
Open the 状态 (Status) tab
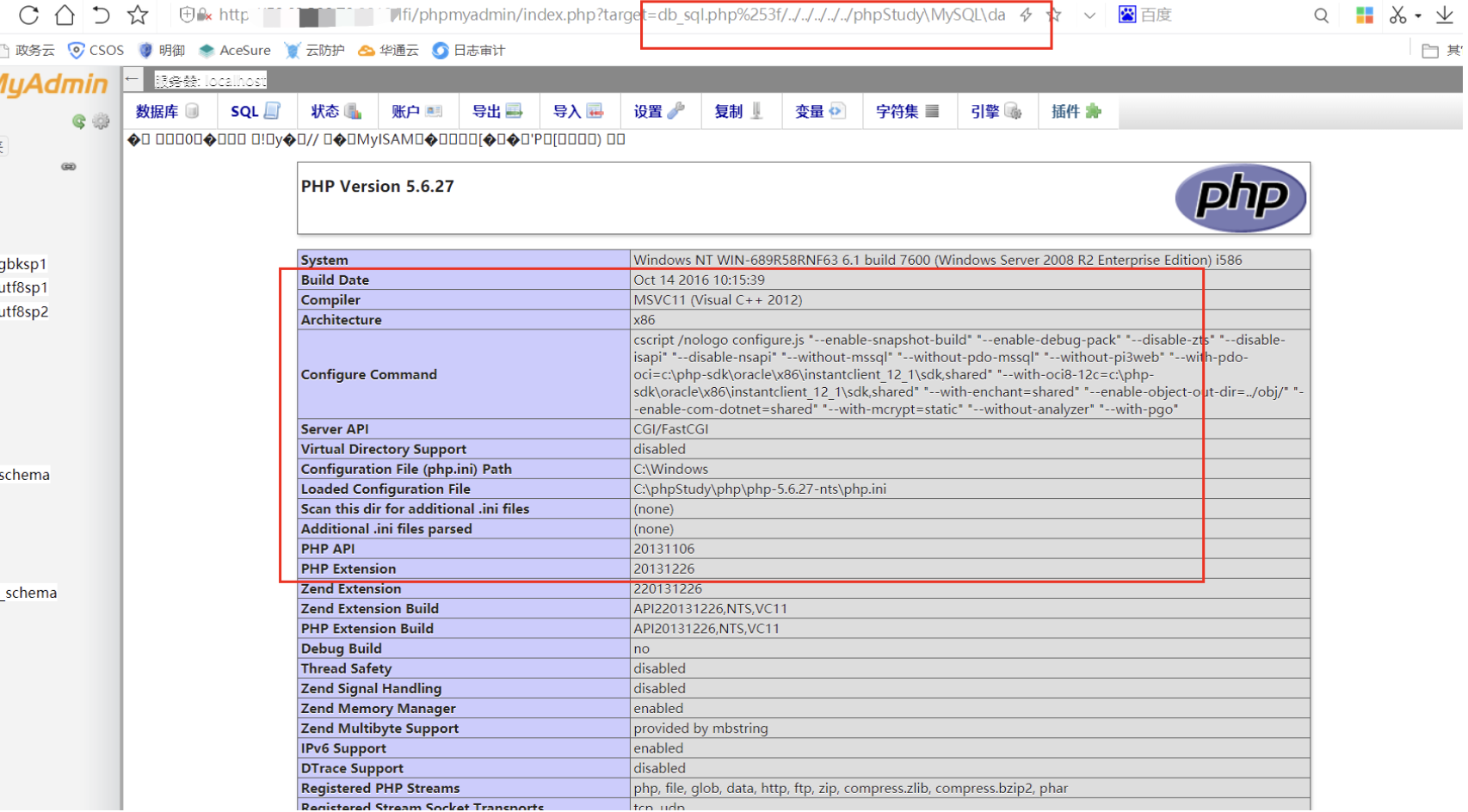tap(336, 112)
